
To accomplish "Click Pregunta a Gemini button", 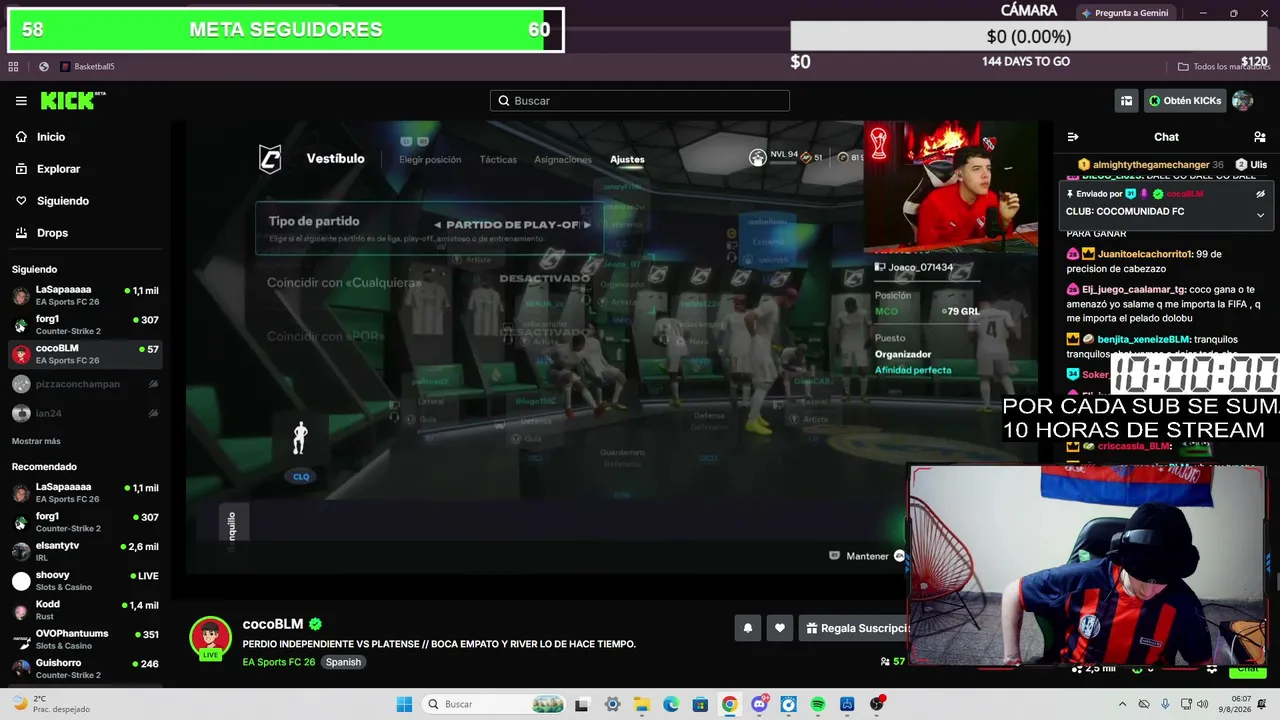I will click(1125, 13).
